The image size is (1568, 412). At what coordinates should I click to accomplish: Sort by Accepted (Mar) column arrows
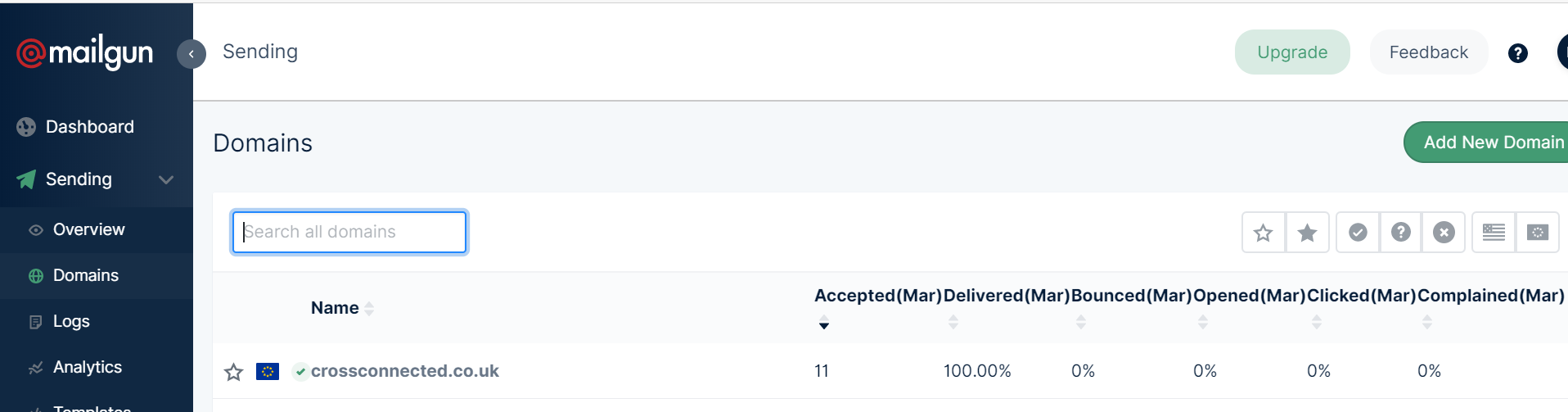click(x=824, y=322)
